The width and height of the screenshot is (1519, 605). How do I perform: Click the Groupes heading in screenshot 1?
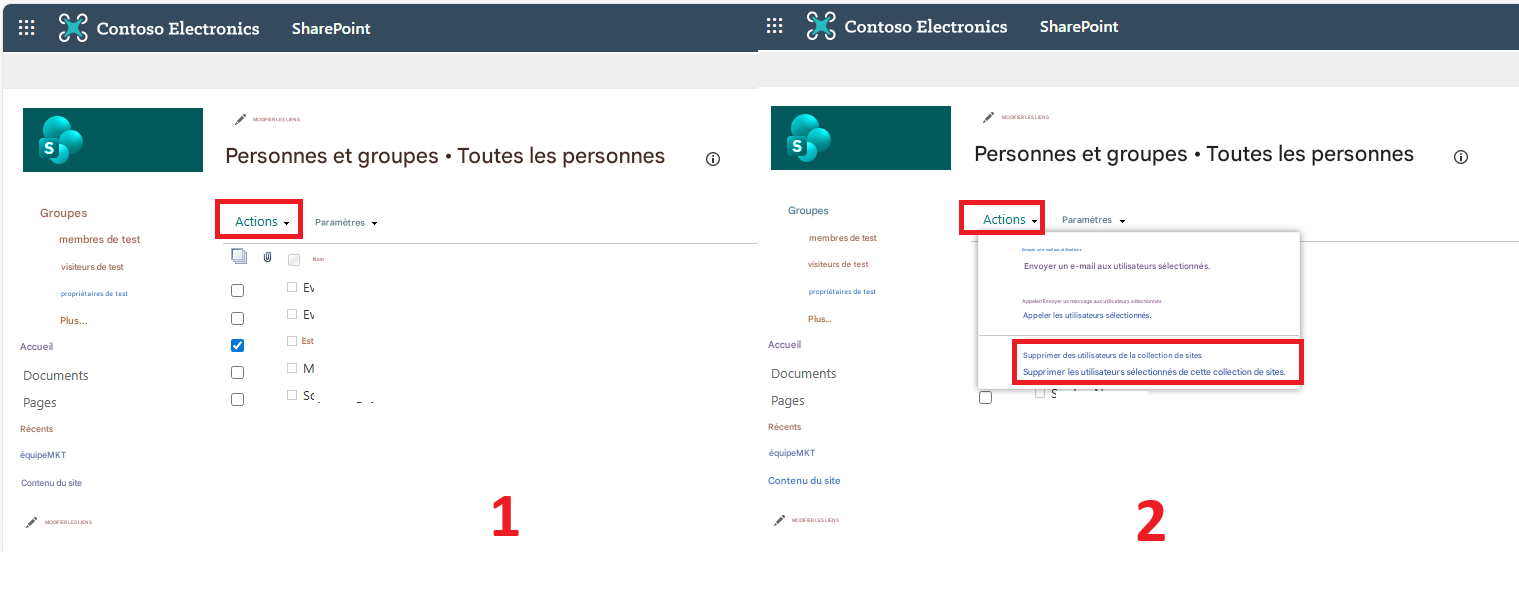coord(64,213)
